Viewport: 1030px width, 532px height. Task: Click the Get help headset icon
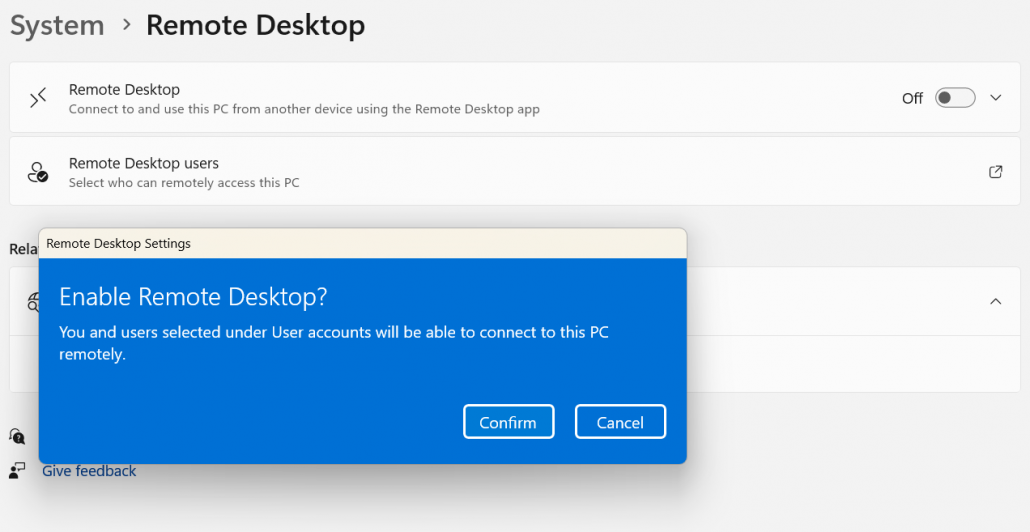tap(17, 436)
